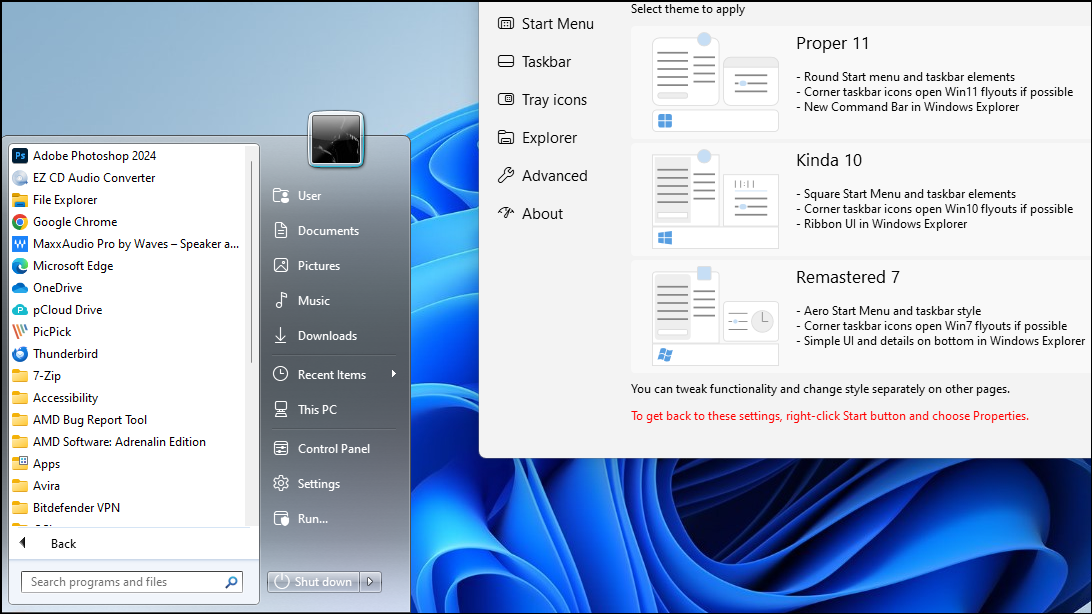This screenshot has height=614, width=1092.
Task: Open Adobe Photoshop 2024 icon
Action: 20,156
